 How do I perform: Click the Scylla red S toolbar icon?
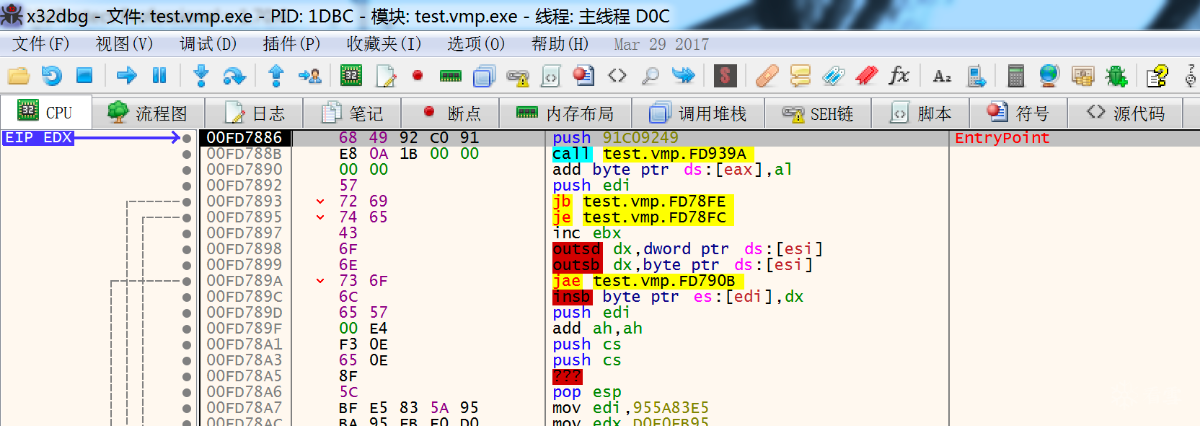pyautogui.click(x=726, y=75)
